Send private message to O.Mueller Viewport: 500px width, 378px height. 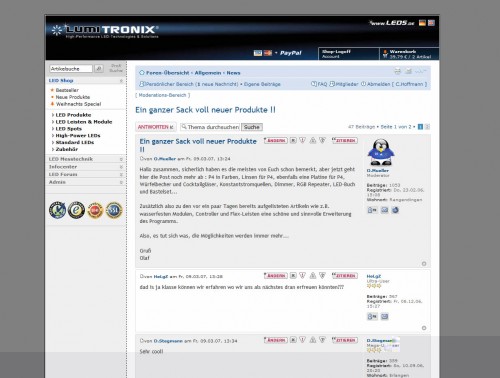click(x=372, y=210)
